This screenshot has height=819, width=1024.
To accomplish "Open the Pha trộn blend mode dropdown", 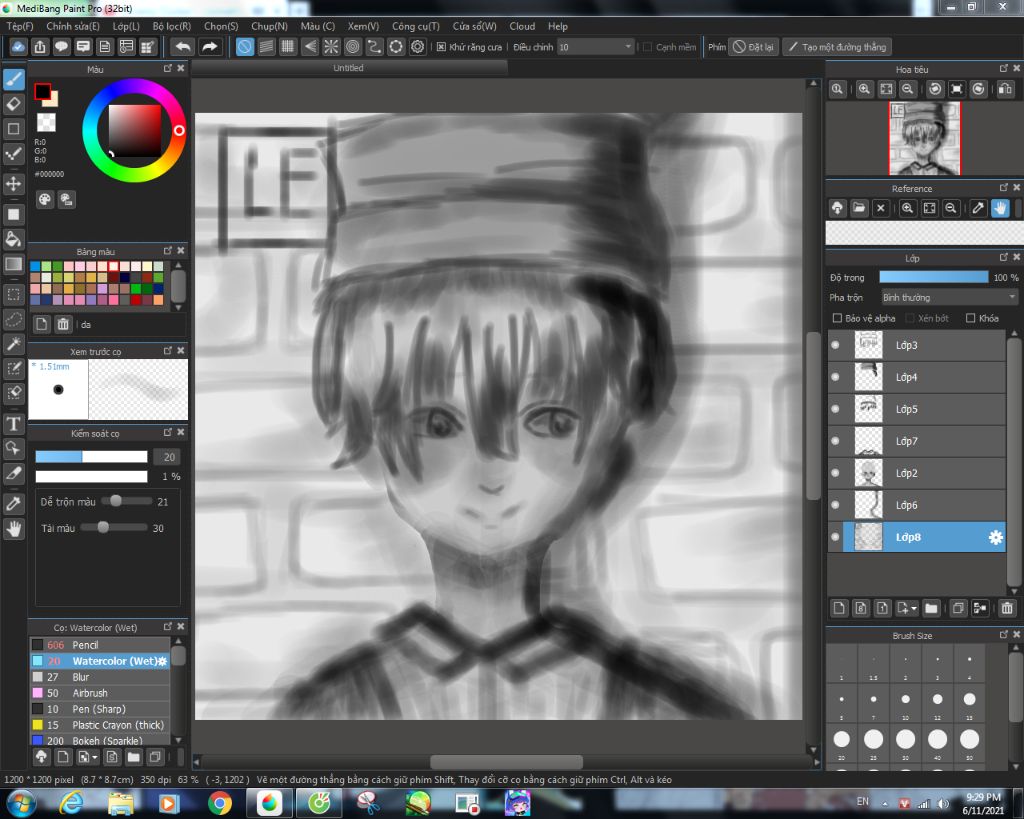I will (x=950, y=298).
